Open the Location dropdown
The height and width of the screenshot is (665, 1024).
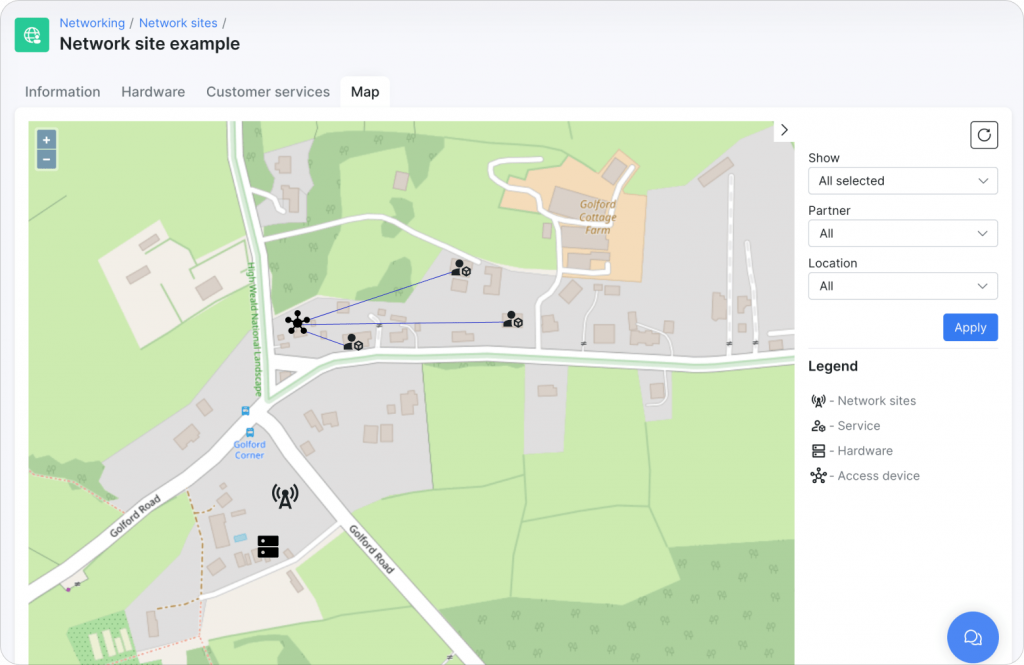902,285
